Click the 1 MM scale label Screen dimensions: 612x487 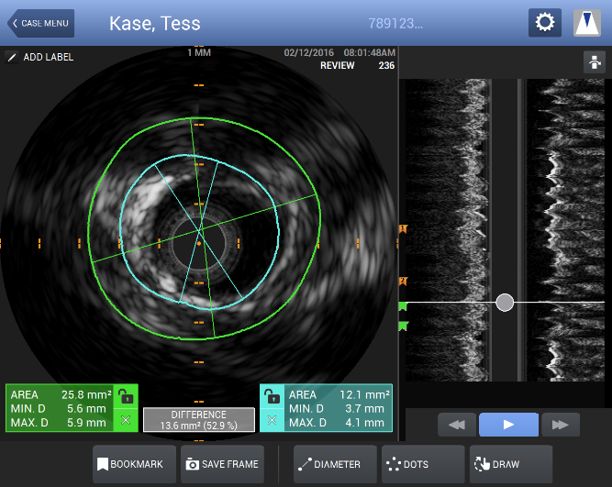[x=199, y=53]
